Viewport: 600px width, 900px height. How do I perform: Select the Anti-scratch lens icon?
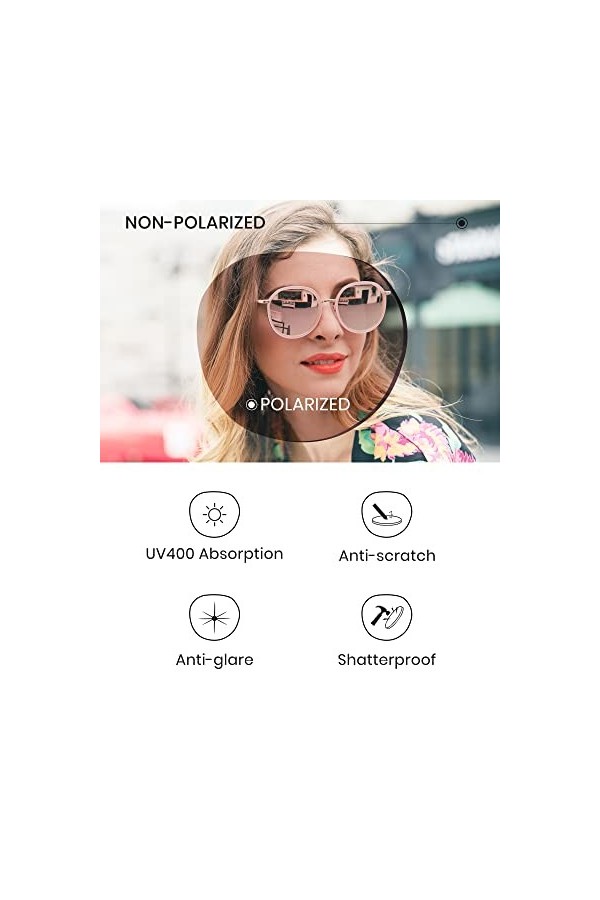[x=386, y=514]
